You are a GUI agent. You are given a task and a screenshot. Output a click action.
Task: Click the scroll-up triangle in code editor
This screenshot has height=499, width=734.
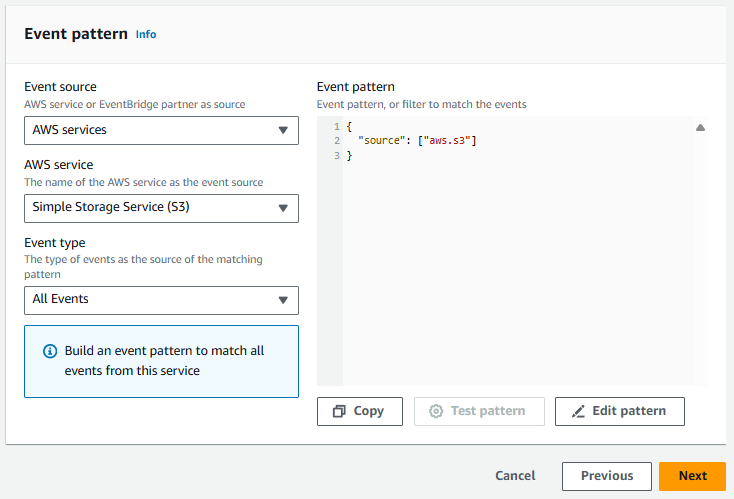pos(700,127)
